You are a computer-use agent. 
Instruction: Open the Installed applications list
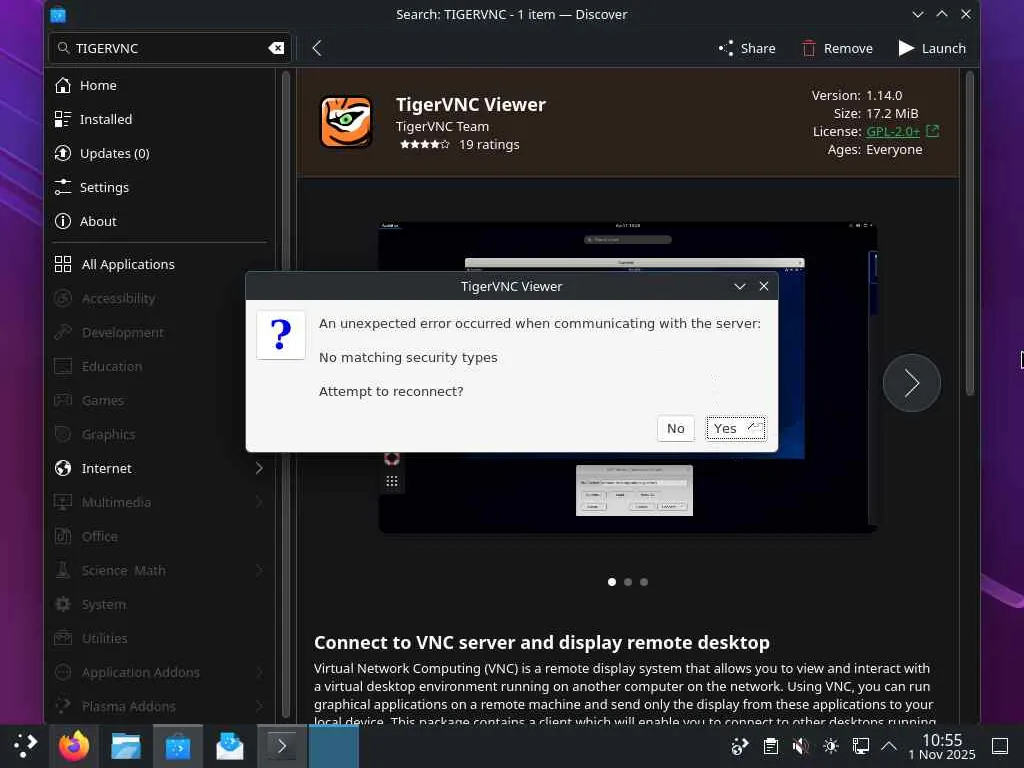click(160, 120)
